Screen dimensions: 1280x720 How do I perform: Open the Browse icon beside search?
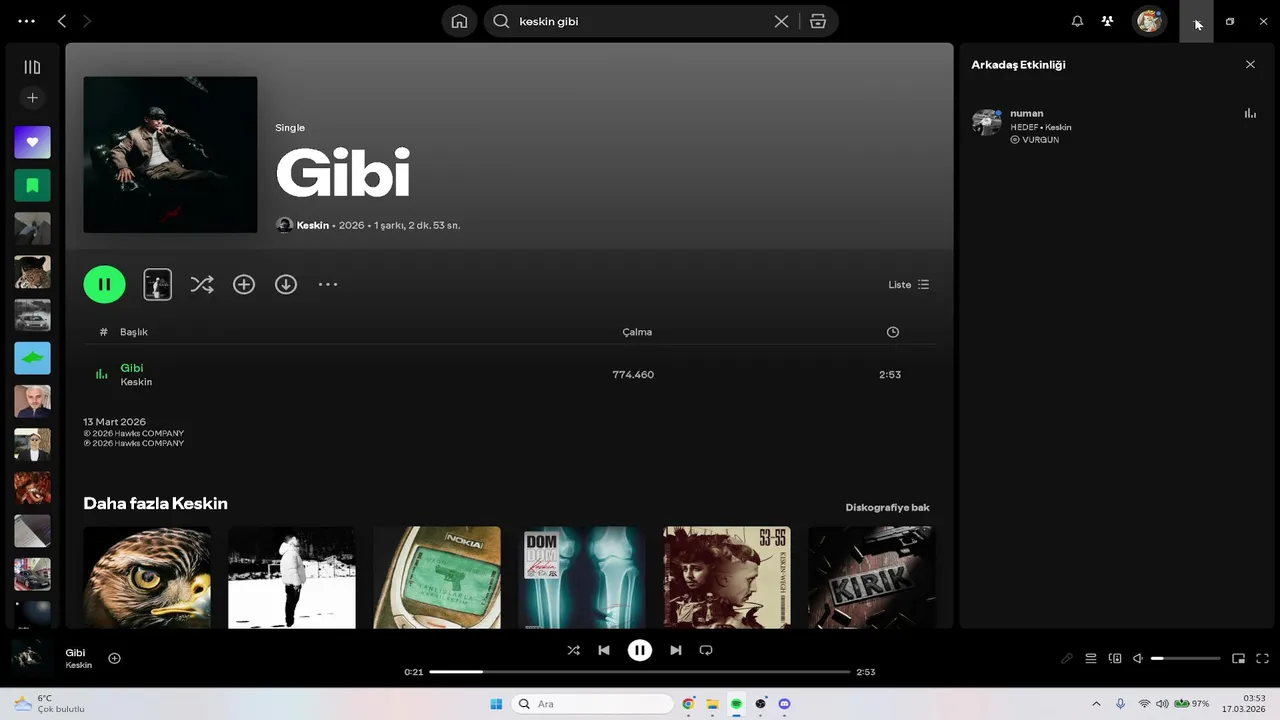(818, 21)
